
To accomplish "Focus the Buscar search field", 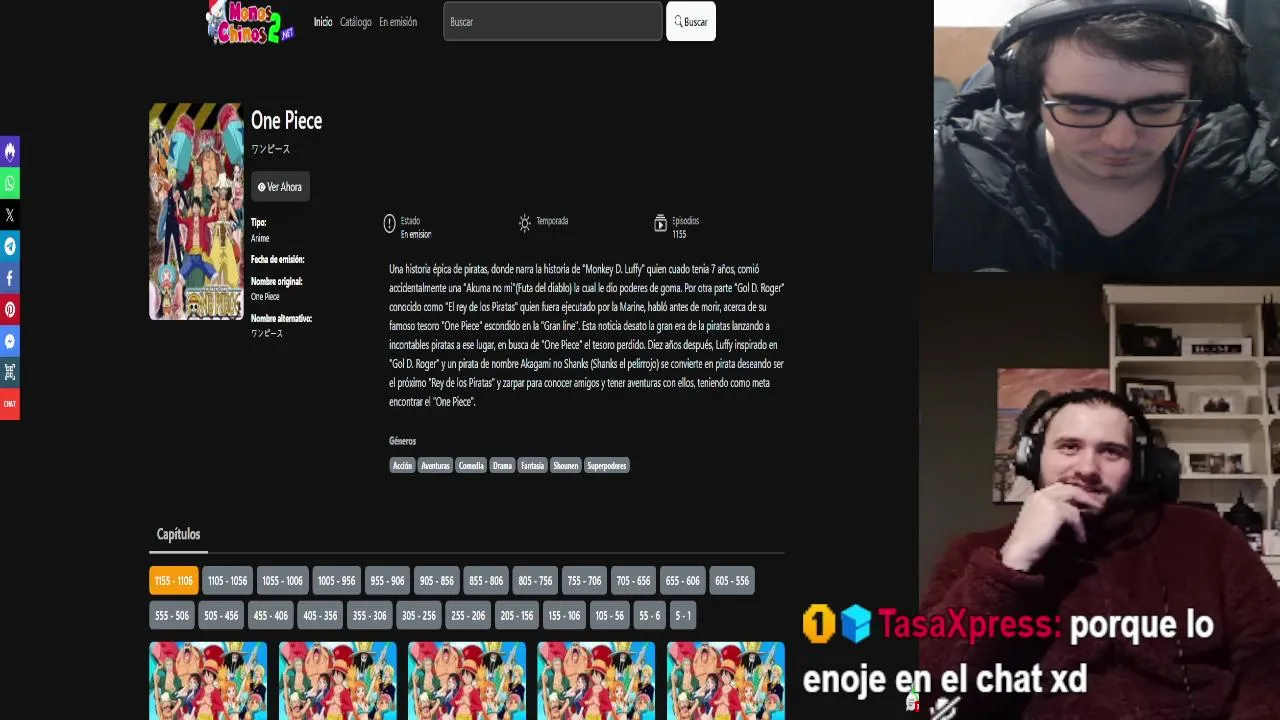I will click(x=553, y=21).
